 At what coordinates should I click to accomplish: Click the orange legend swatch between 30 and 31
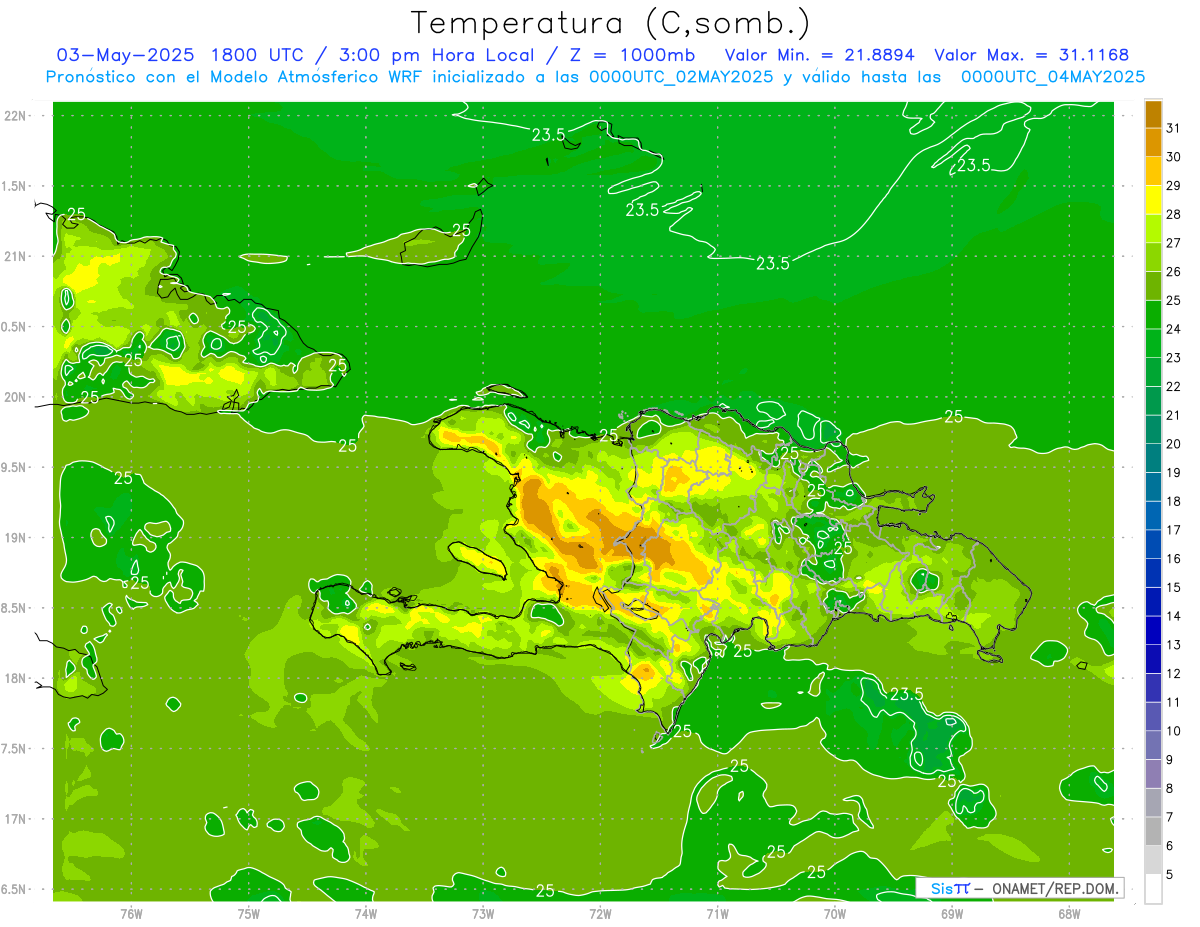pos(1153,142)
